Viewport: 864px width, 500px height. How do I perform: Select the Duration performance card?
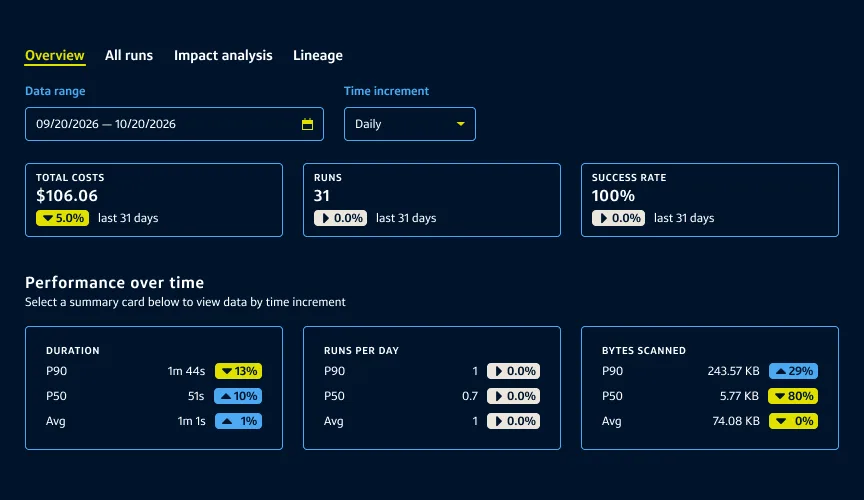click(x=154, y=388)
